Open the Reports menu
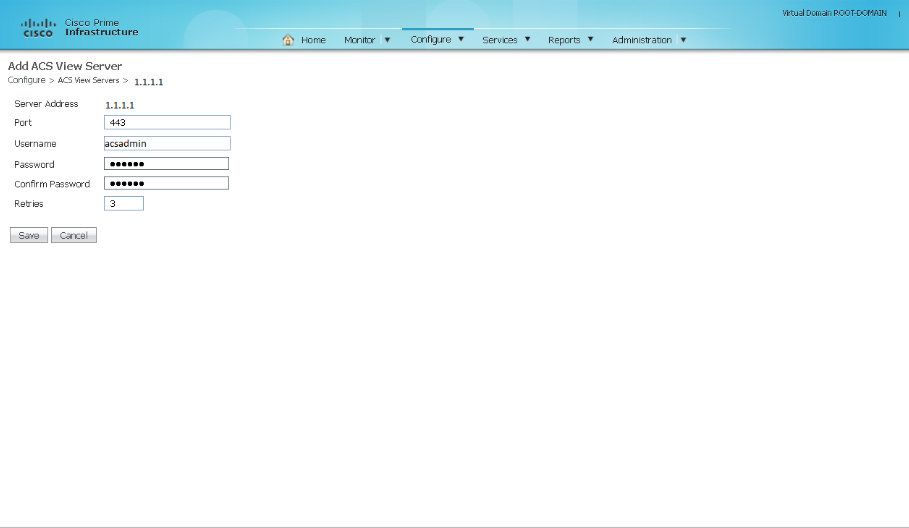 [x=564, y=40]
